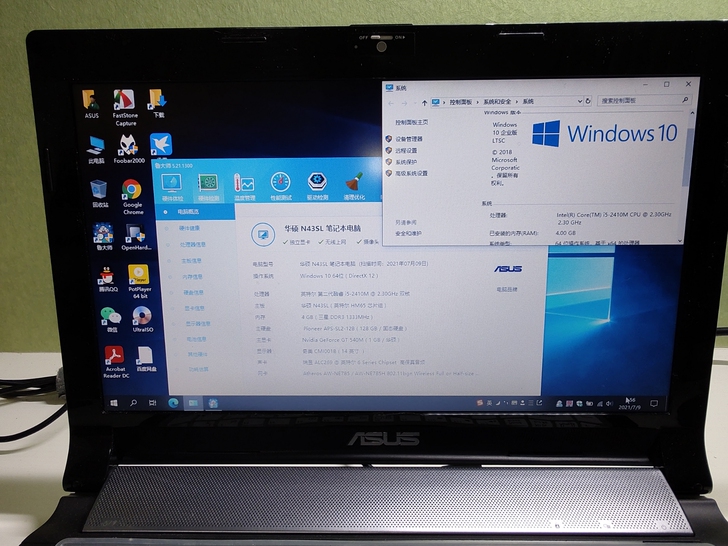Click 电脑品牌 link under ASUS logo
Image resolution: width=728 pixels, height=546 pixels.
(507, 290)
